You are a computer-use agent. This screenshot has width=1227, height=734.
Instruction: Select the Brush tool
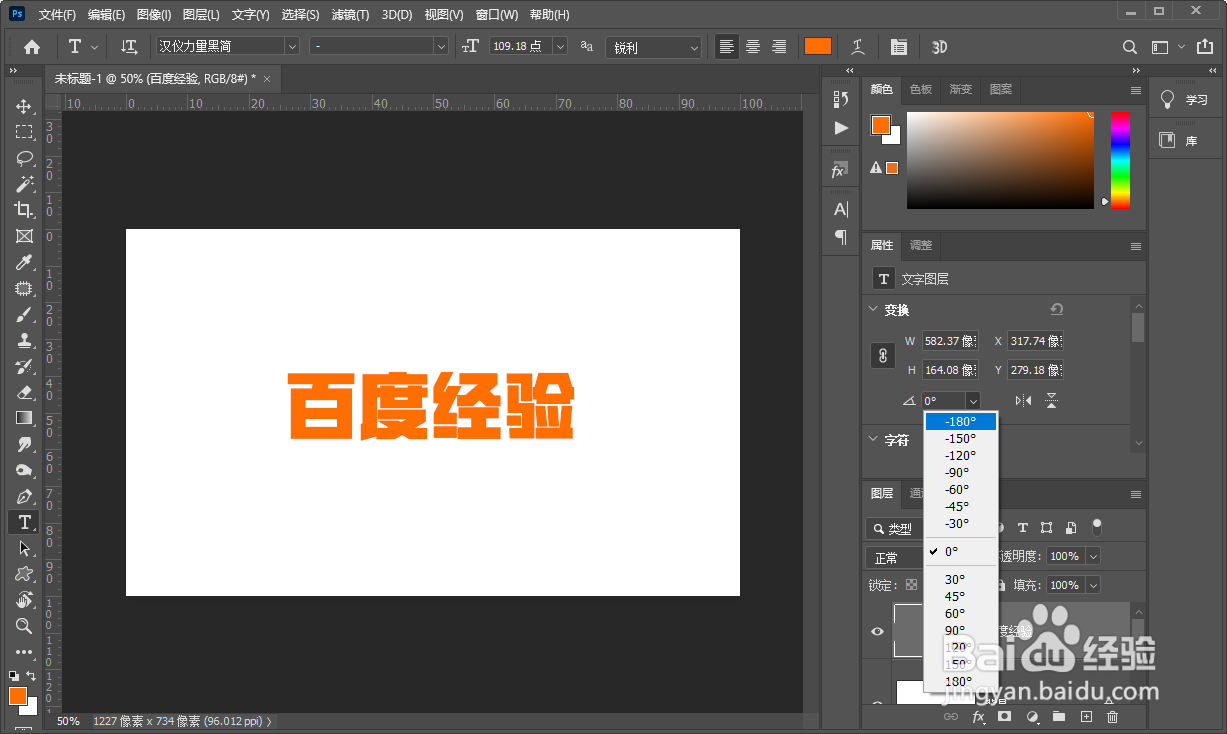(24, 314)
